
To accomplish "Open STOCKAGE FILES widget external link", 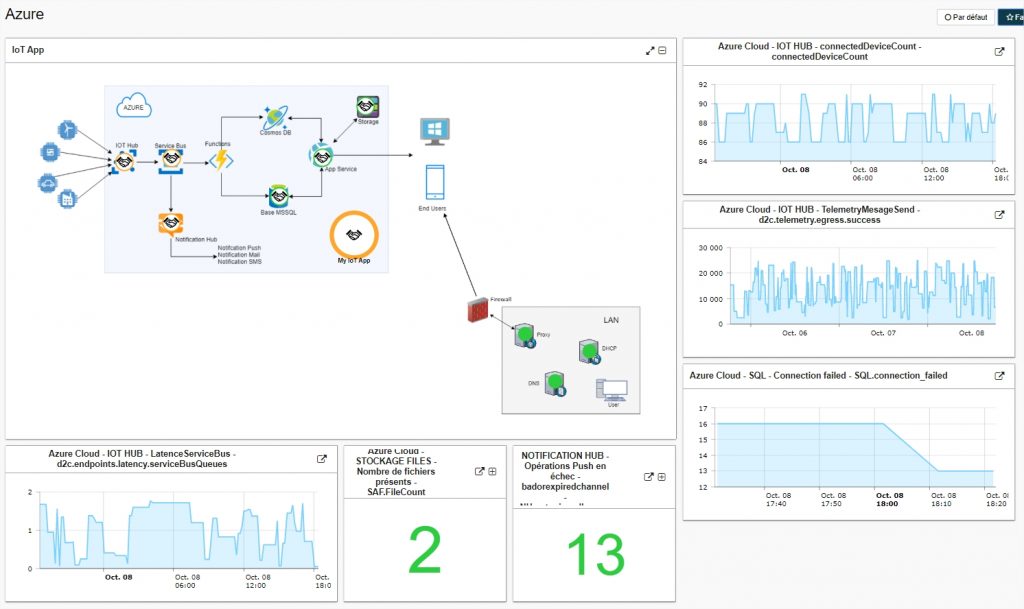I will (479, 471).
